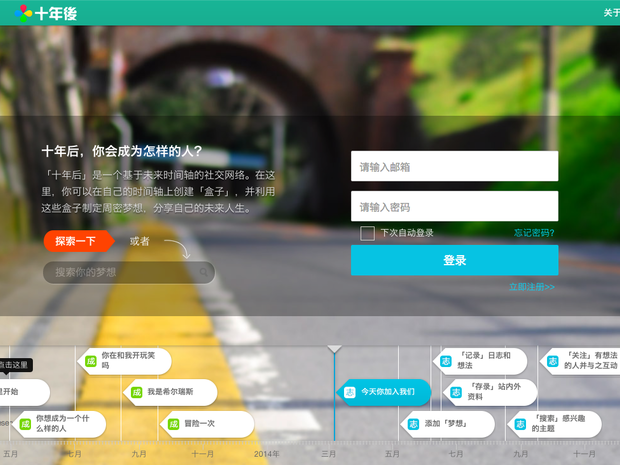620x465 pixels.
Task: Click the 立即注册>> link
Action: coord(531,287)
